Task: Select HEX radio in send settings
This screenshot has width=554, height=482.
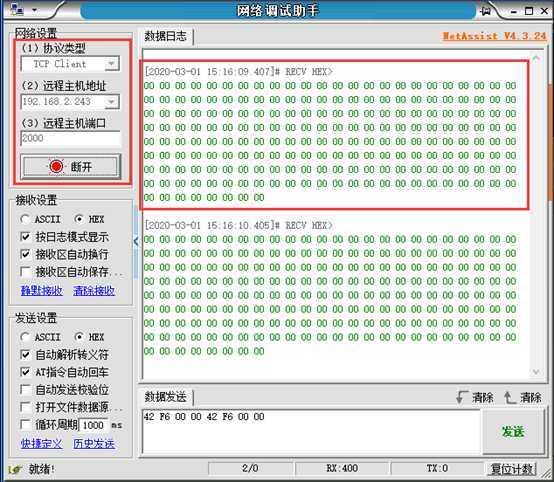Action: pyautogui.click(x=79, y=337)
